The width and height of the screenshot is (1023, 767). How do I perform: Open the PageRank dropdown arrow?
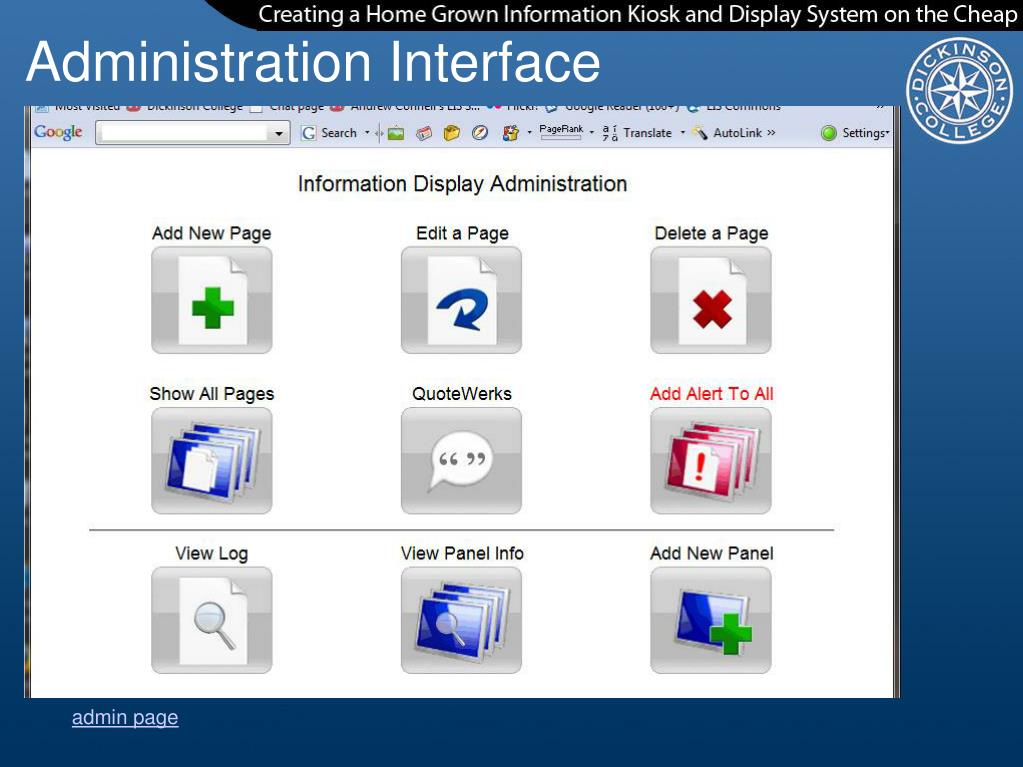tap(592, 132)
